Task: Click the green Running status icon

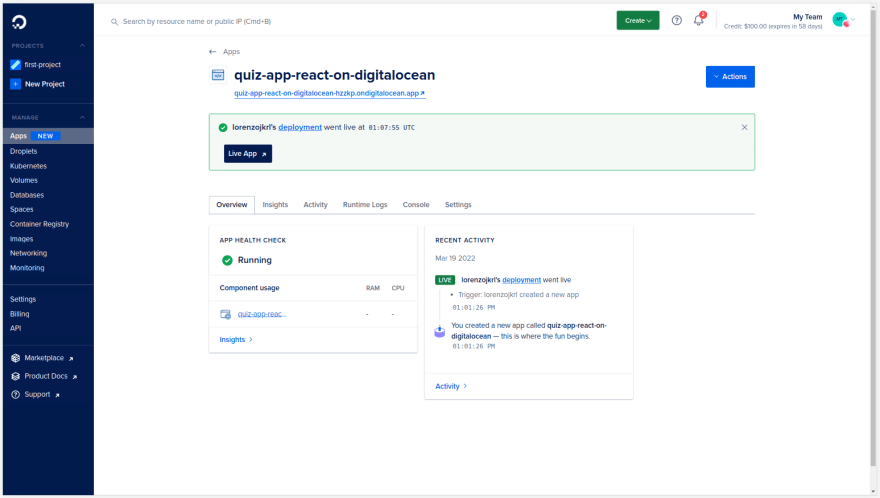Action: pyautogui.click(x=227, y=260)
